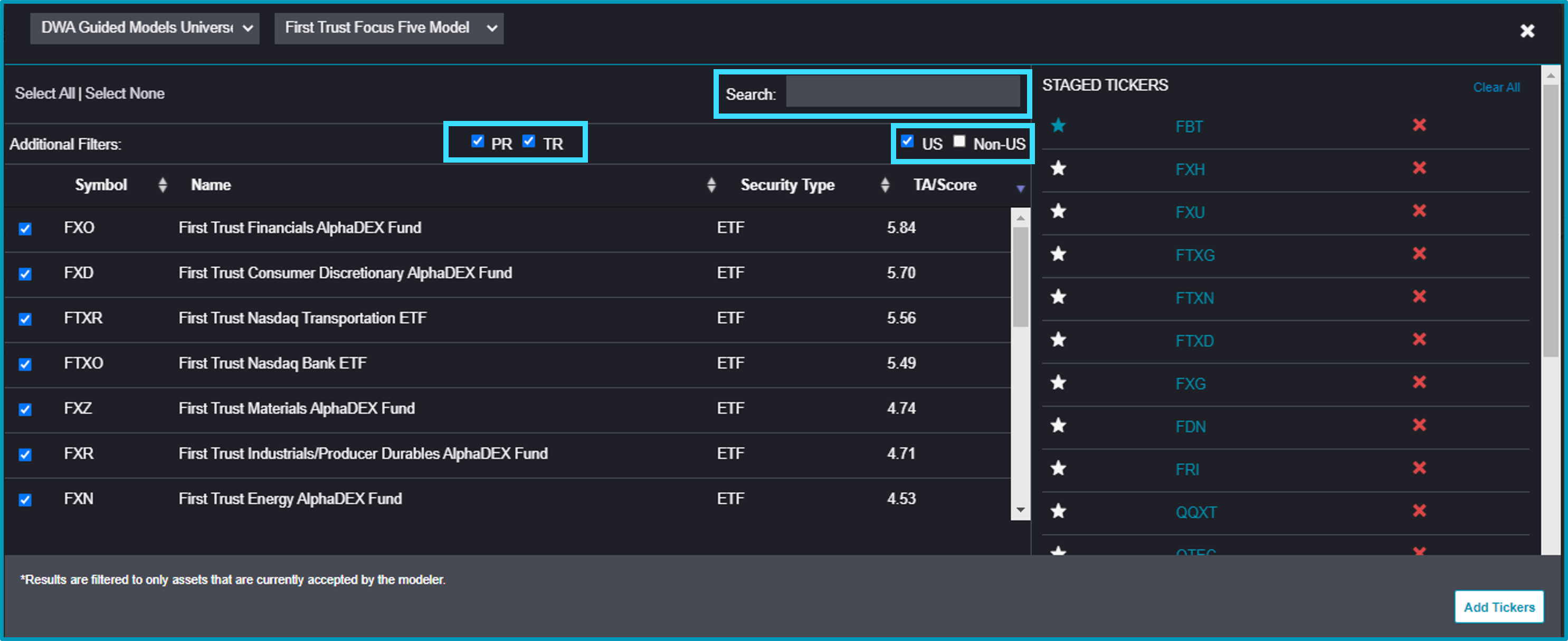Click Select None link
This screenshot has height=641, width=1568.
coord(125,93)
